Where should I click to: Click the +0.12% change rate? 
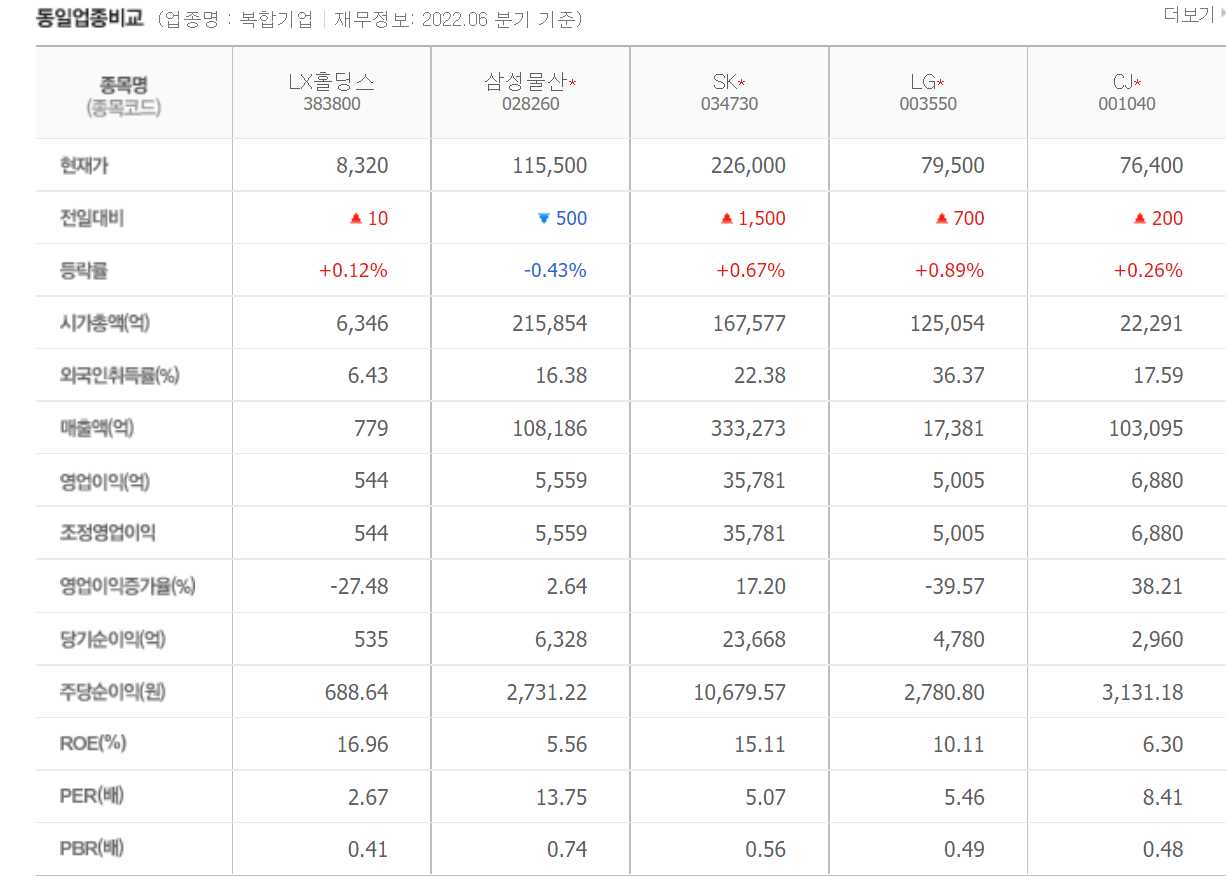pos(353,271)
